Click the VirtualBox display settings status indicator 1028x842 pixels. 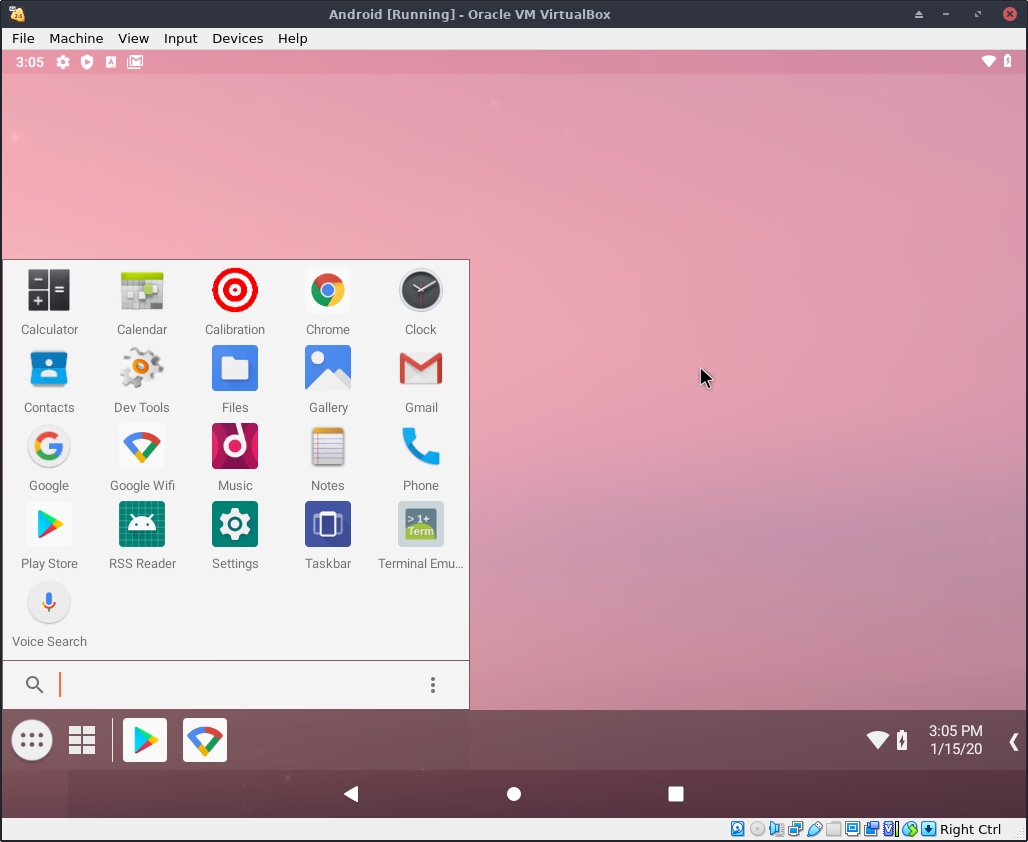point(852,829)
